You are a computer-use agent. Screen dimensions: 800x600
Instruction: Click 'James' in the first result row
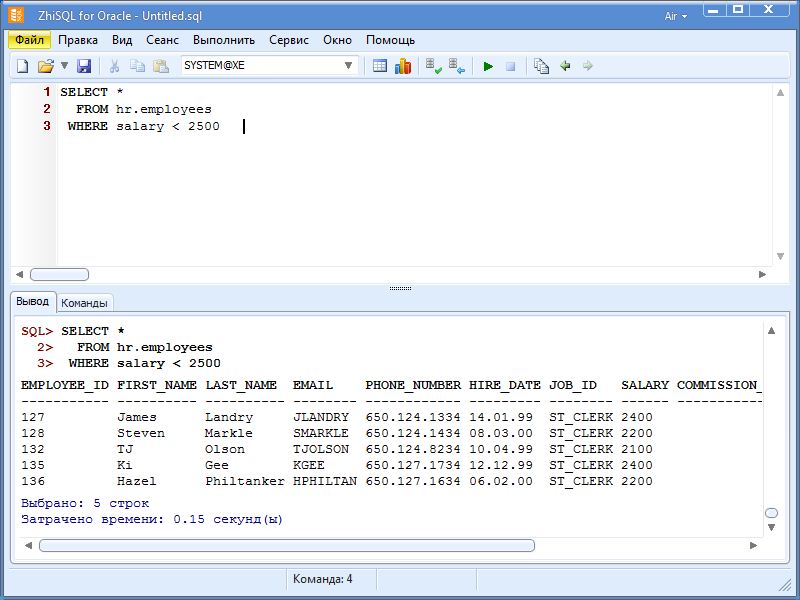click(137, 417)
